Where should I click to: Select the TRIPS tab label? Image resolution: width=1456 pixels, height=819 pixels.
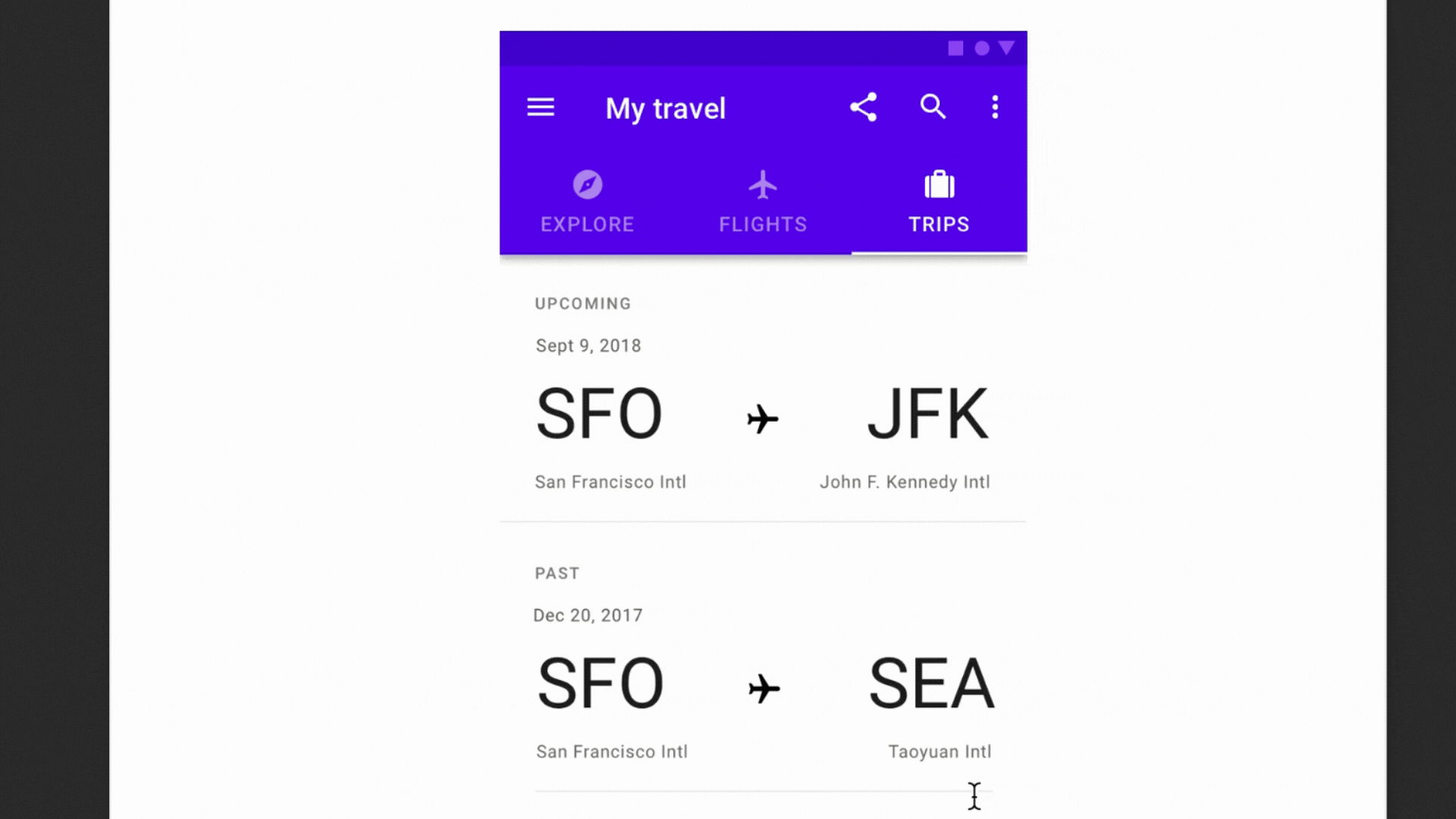(939, 224)
